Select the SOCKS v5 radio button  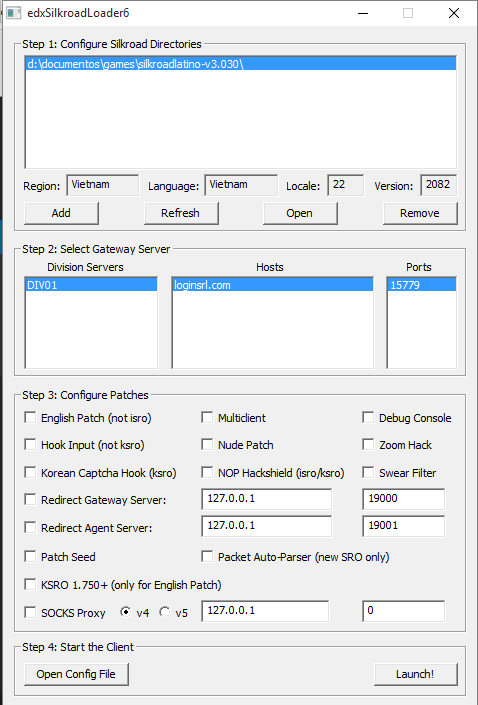(165, 612)
